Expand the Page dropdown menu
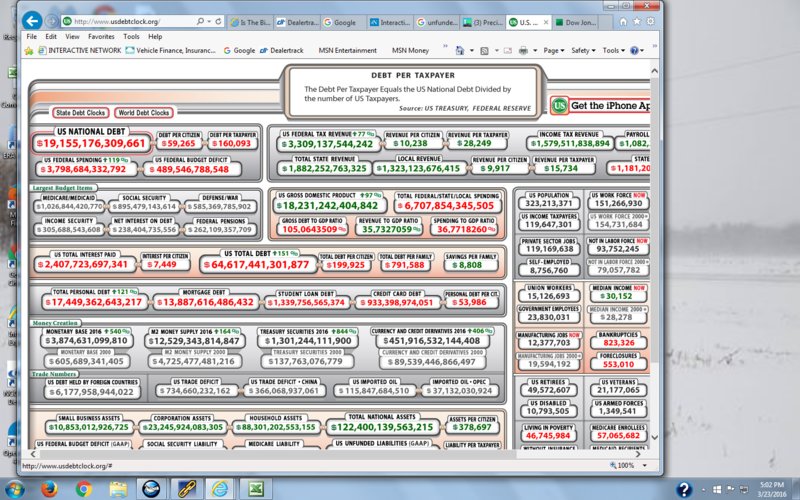The image size is (800, 500). (x=554, y=51)
